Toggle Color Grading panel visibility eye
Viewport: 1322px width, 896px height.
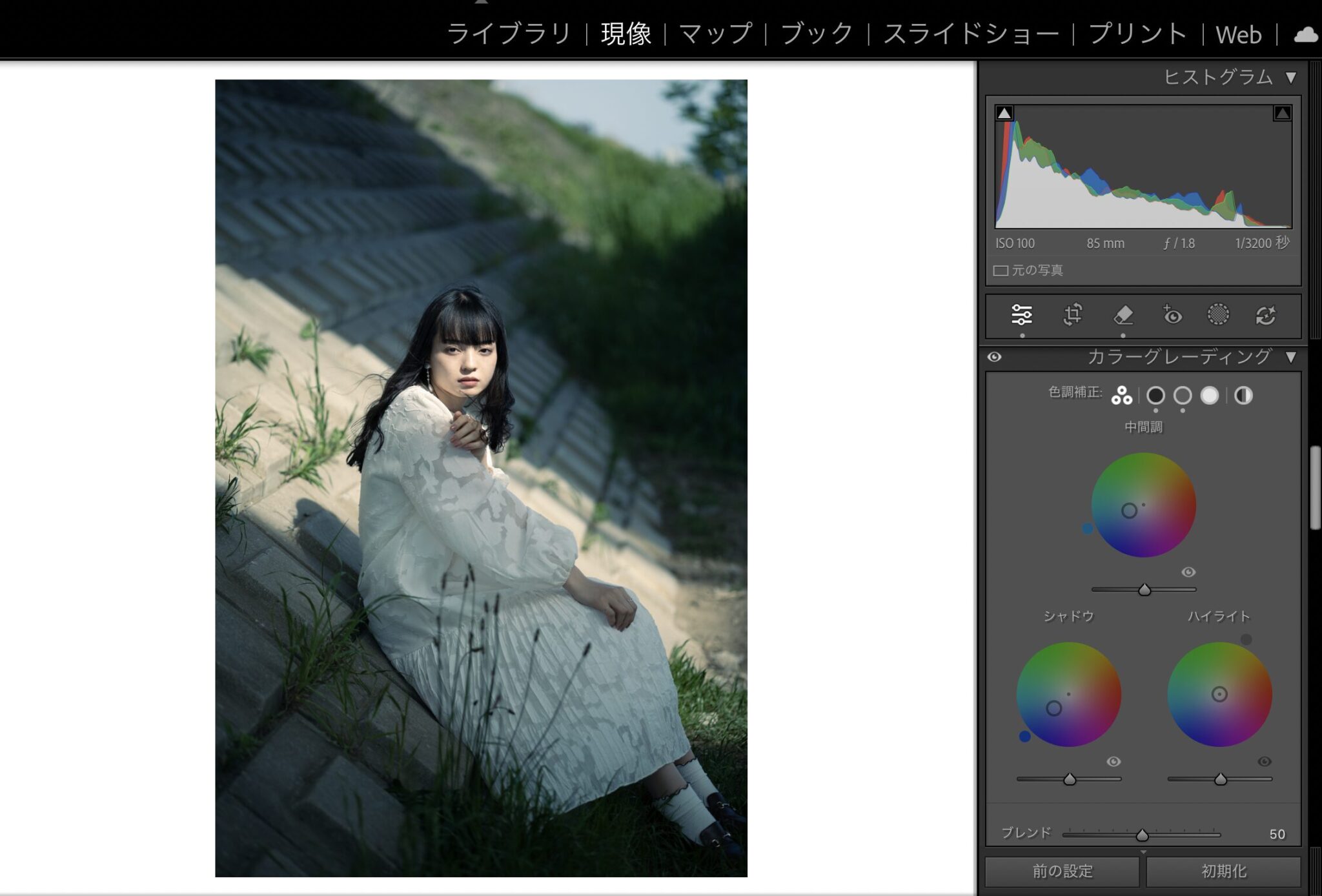coord(995,357)
